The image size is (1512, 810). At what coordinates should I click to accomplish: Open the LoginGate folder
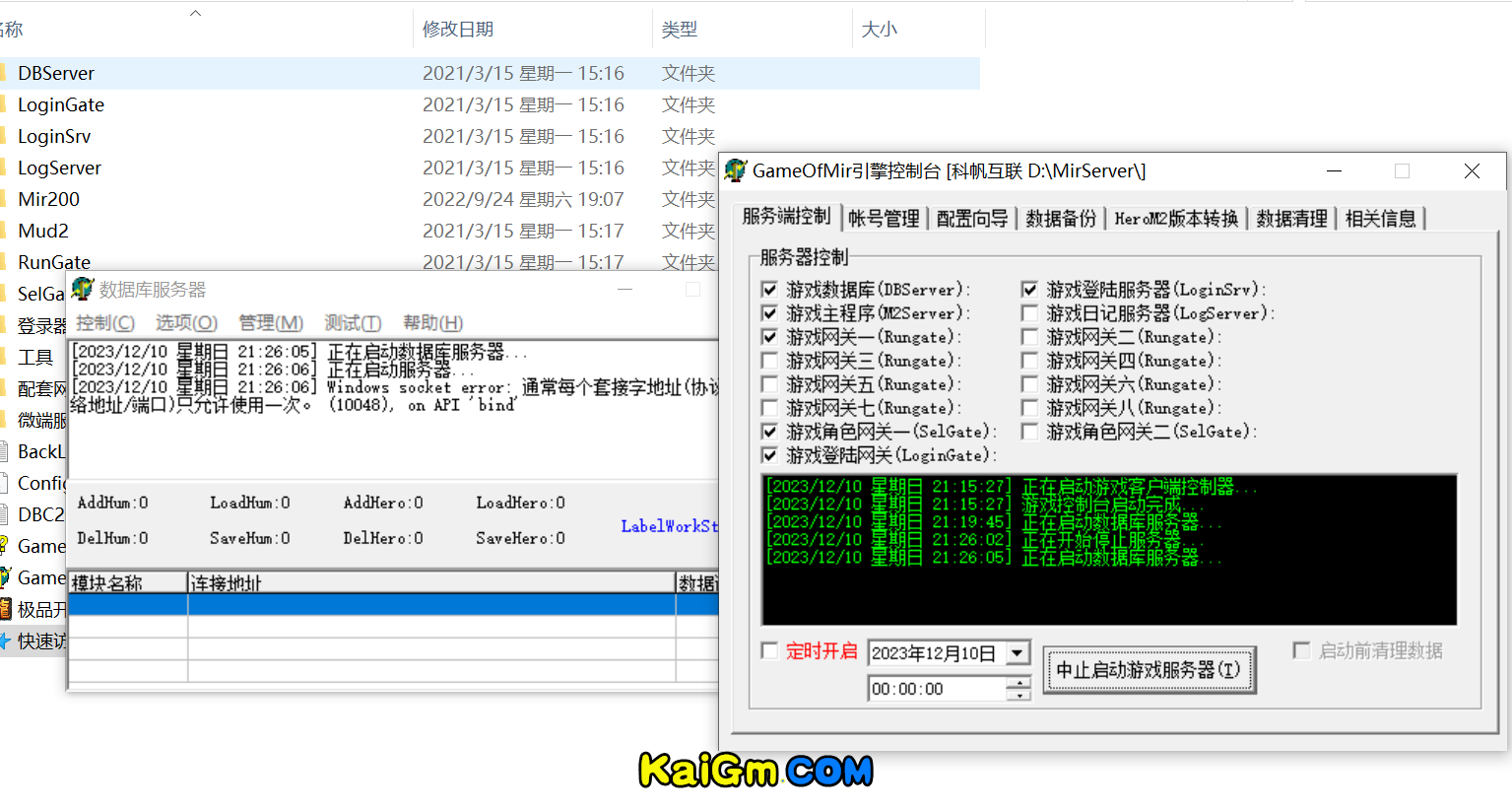61,104
